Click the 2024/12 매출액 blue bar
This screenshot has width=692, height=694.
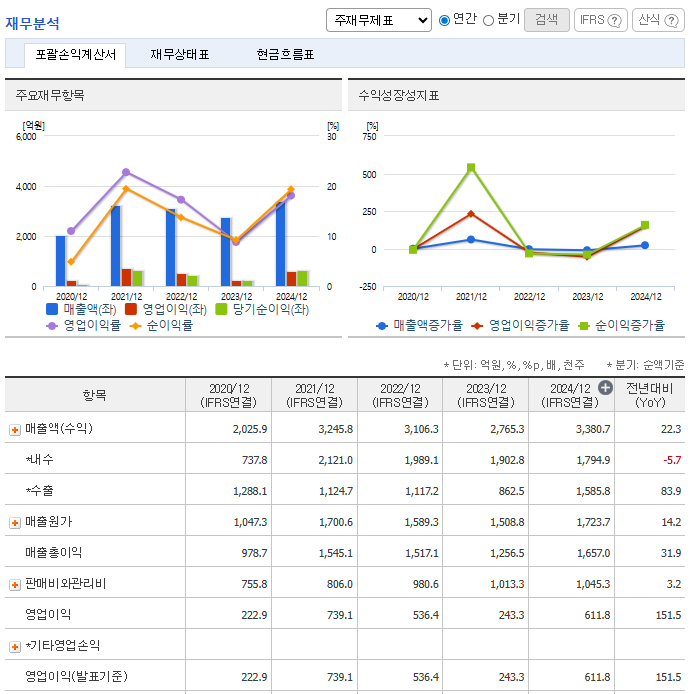coord(280,244)
